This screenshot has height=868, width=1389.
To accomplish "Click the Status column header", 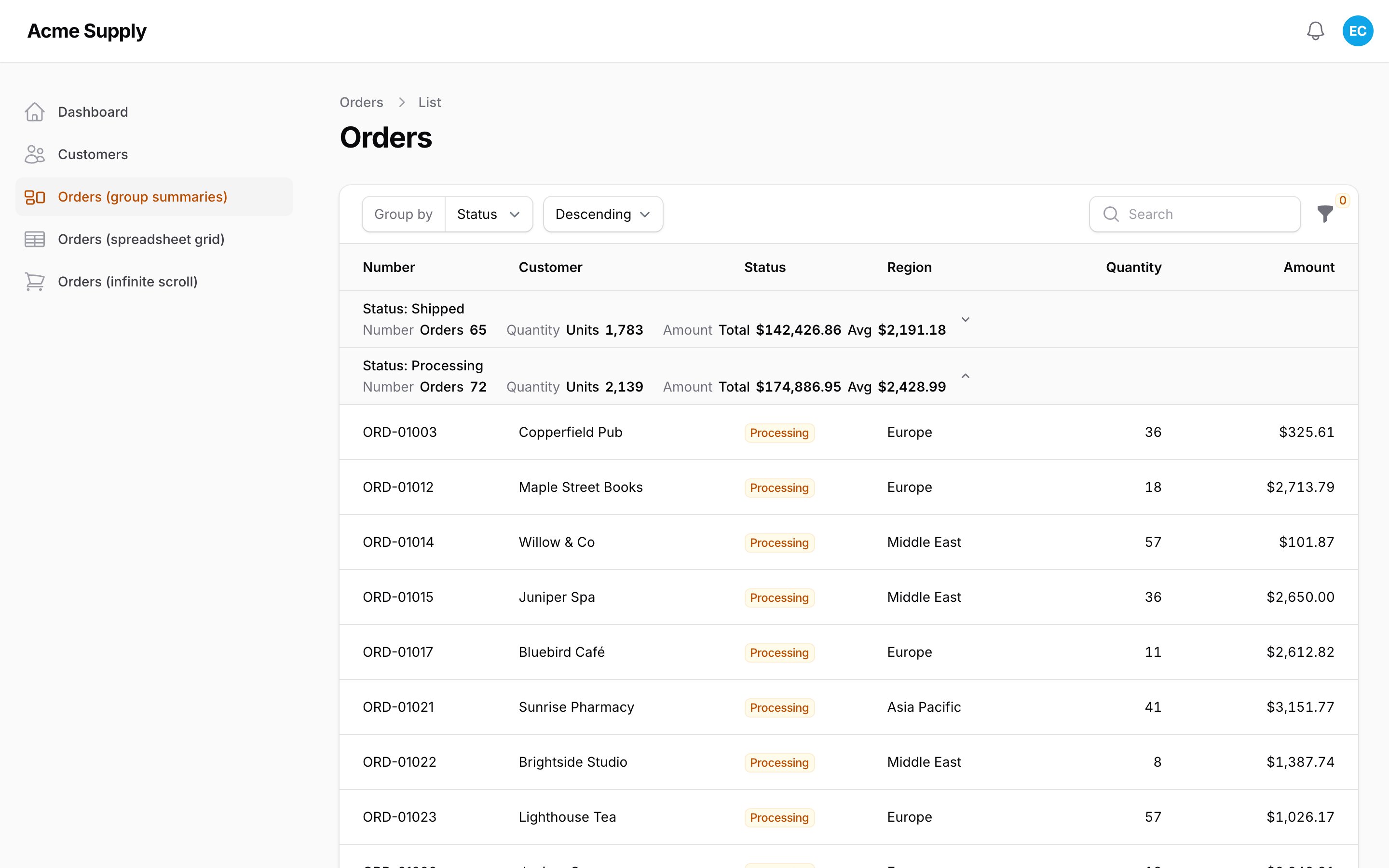I will [764, 268].
